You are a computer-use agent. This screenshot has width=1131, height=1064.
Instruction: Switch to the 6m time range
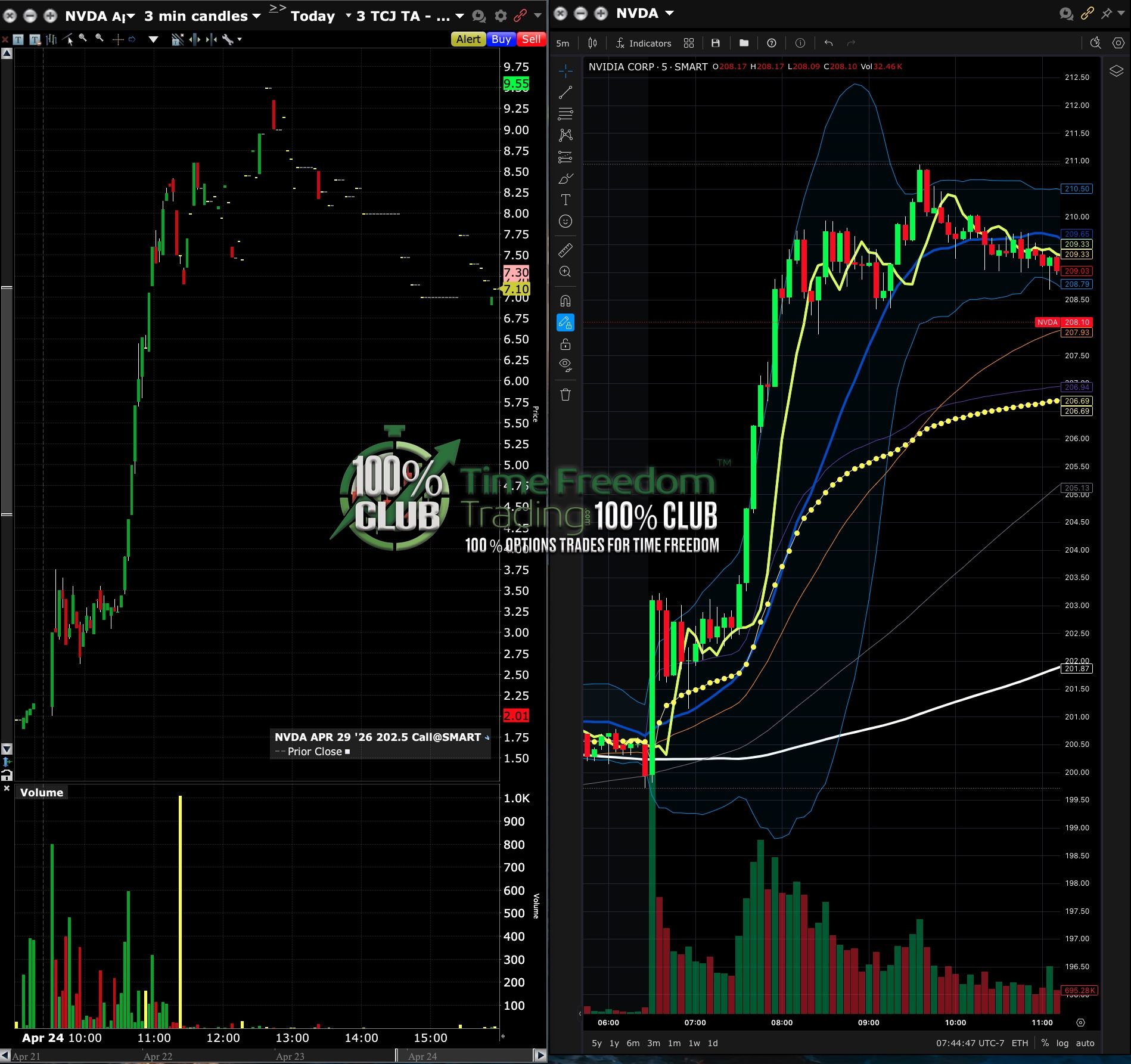pos(633,1043)
